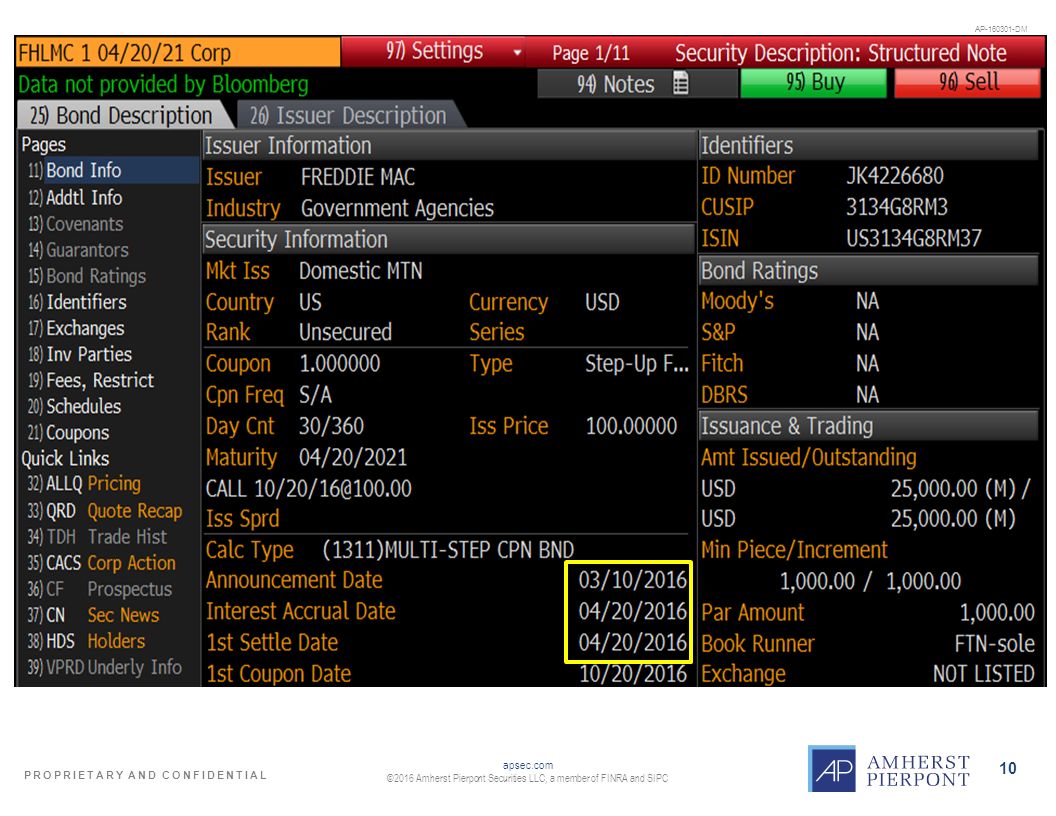This screenshot has height=816, width=1056.
Task: Open the 15) Bond Ratings page
Action: click(87, 276)
